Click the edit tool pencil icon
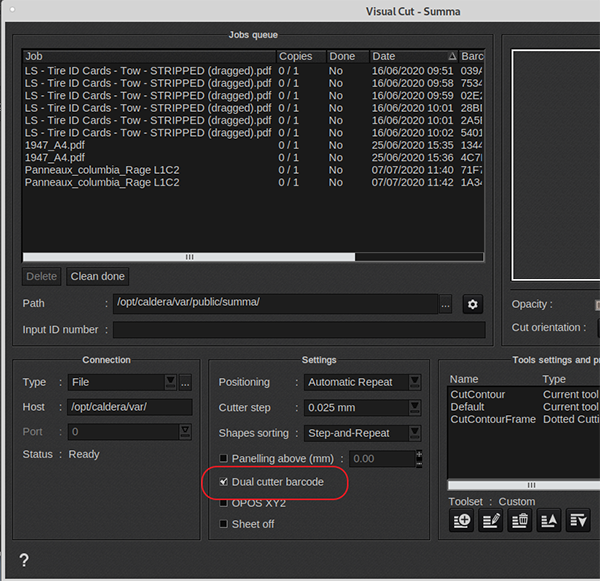 click(490, 521)
